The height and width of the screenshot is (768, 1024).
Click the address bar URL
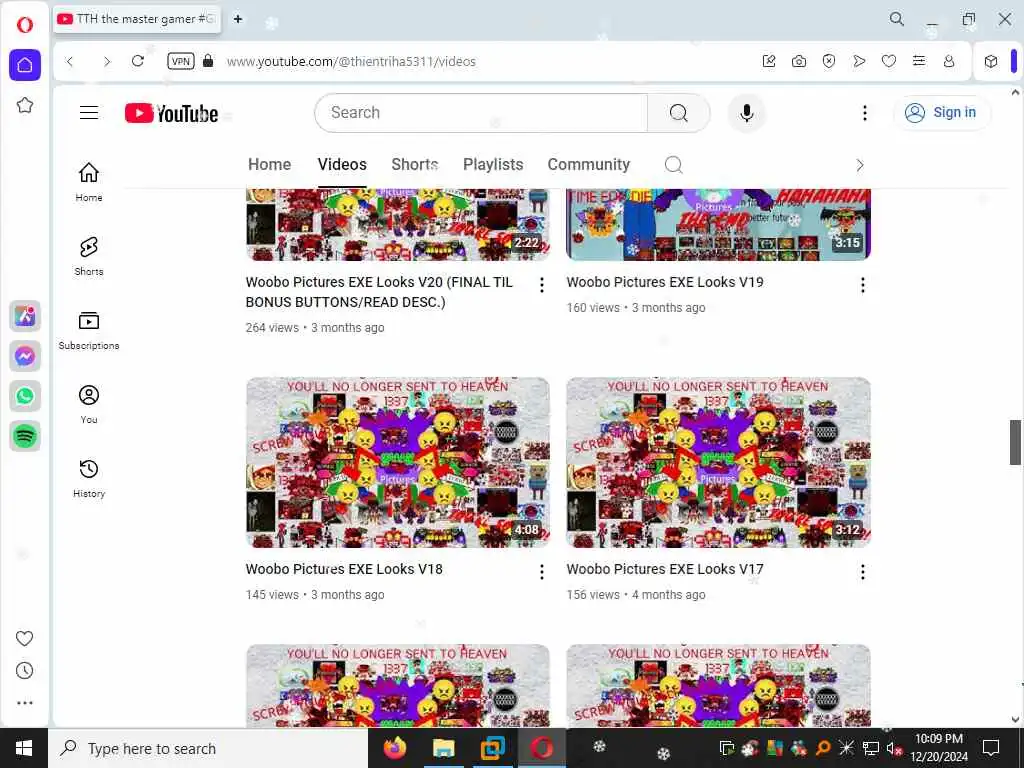click(351, 61)
